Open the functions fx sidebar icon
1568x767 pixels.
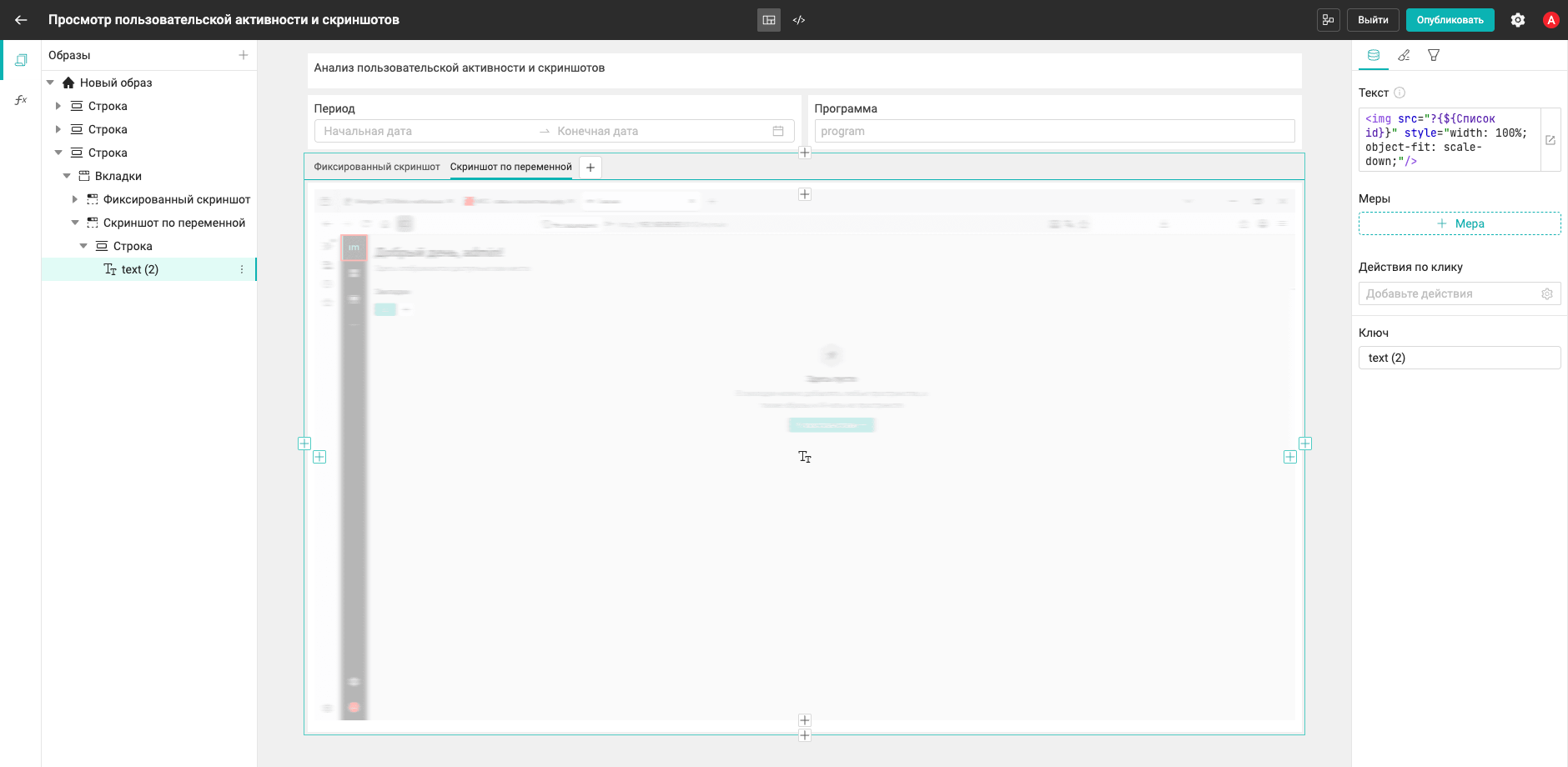tap(21, 100)
